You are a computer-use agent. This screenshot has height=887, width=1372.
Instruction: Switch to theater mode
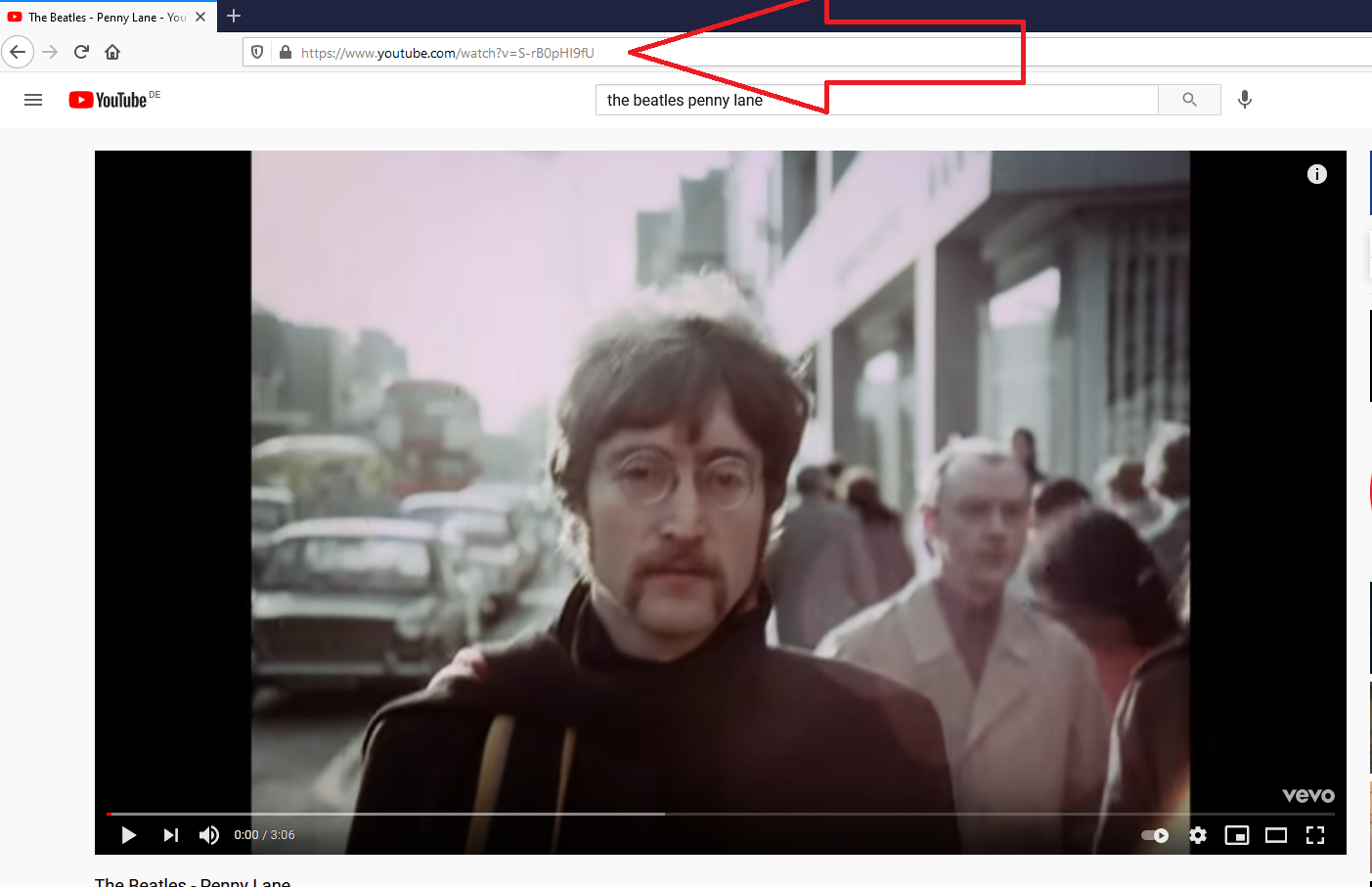click(x=1276, y=835)
